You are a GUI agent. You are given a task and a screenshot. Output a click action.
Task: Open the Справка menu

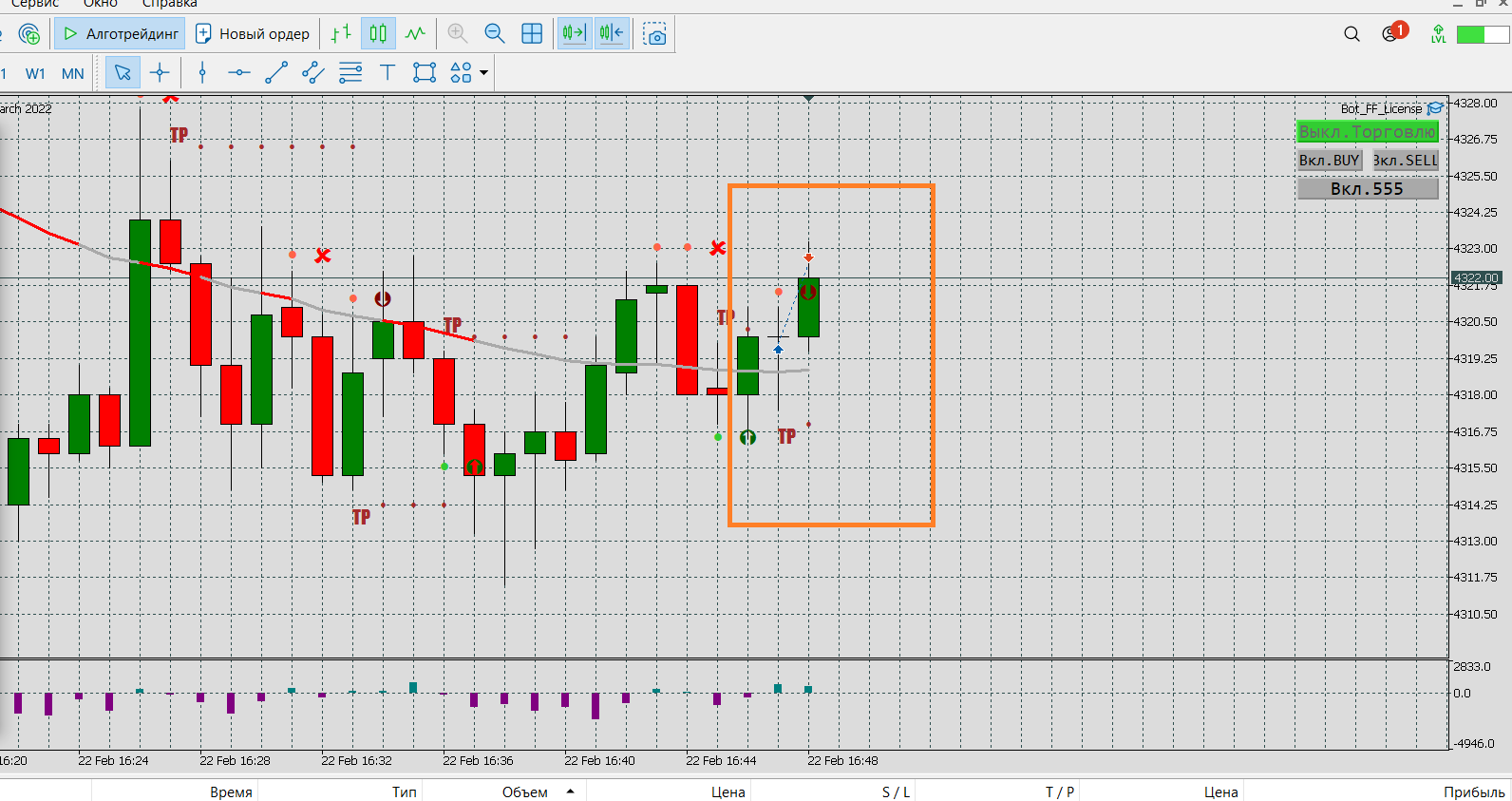(170, 4)
